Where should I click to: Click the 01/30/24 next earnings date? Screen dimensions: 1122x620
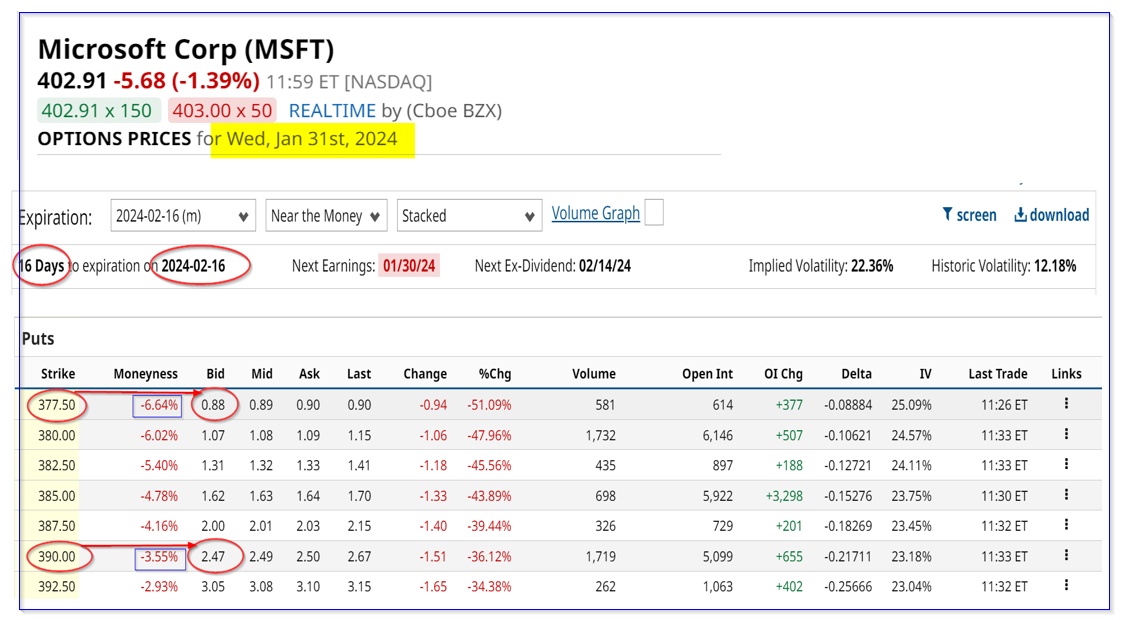point(409,266)
